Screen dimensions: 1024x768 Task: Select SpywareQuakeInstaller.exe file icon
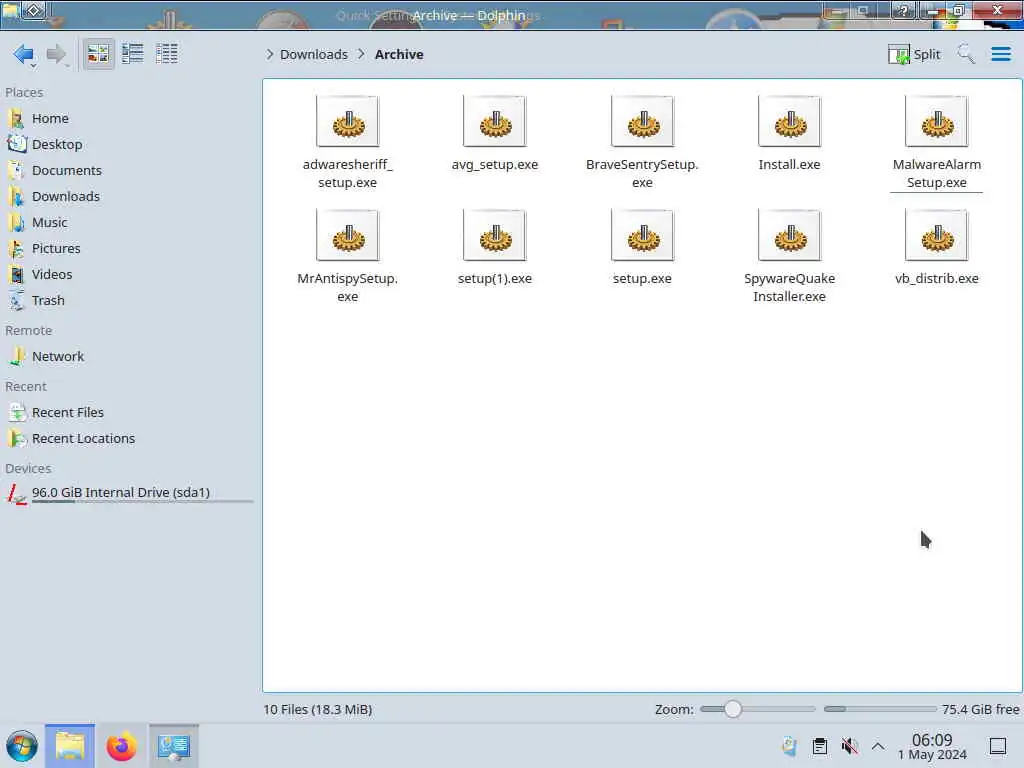[790, 235]
